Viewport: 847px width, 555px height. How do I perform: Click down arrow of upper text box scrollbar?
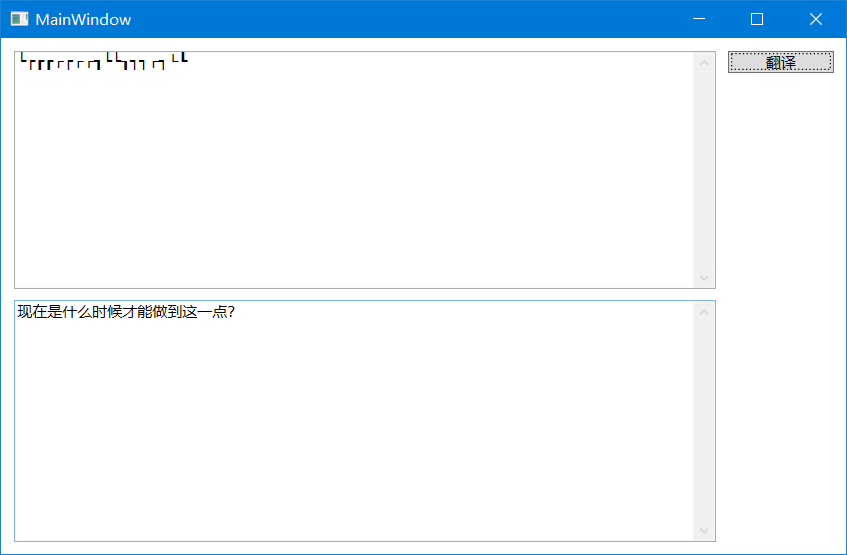[x=703, y=277]
